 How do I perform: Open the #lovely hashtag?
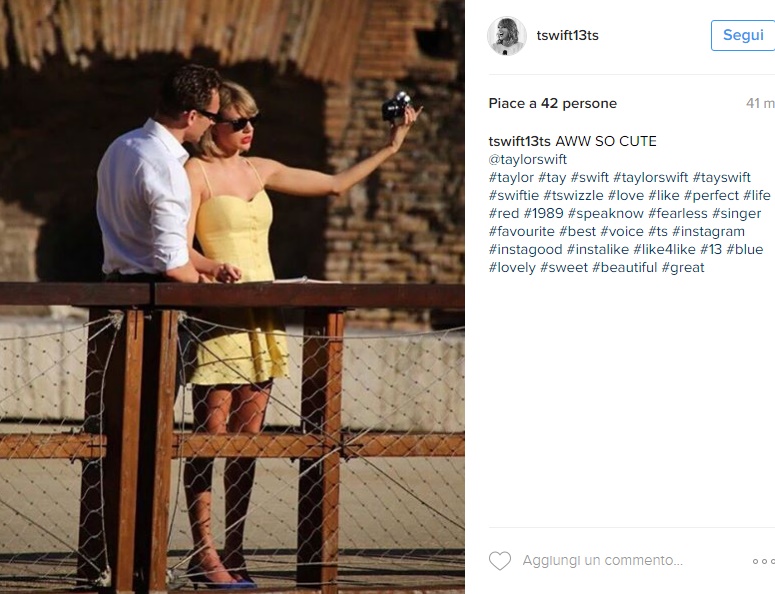pyautogui.click(x=512, y=268)
